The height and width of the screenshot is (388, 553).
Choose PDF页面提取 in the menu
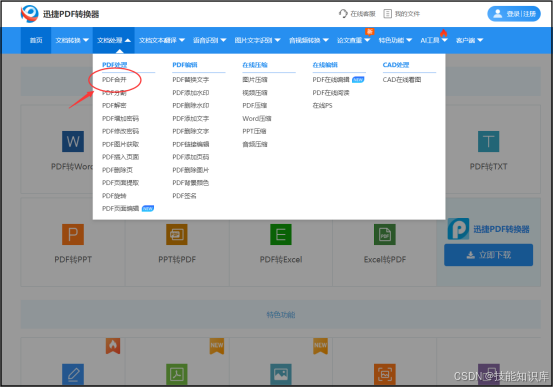point(121,183)
